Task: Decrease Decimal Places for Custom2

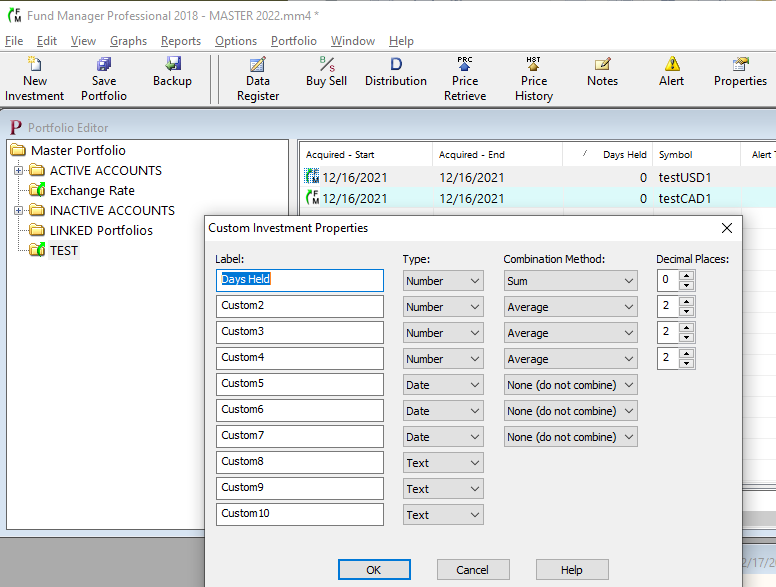Action: click(686, 311)
